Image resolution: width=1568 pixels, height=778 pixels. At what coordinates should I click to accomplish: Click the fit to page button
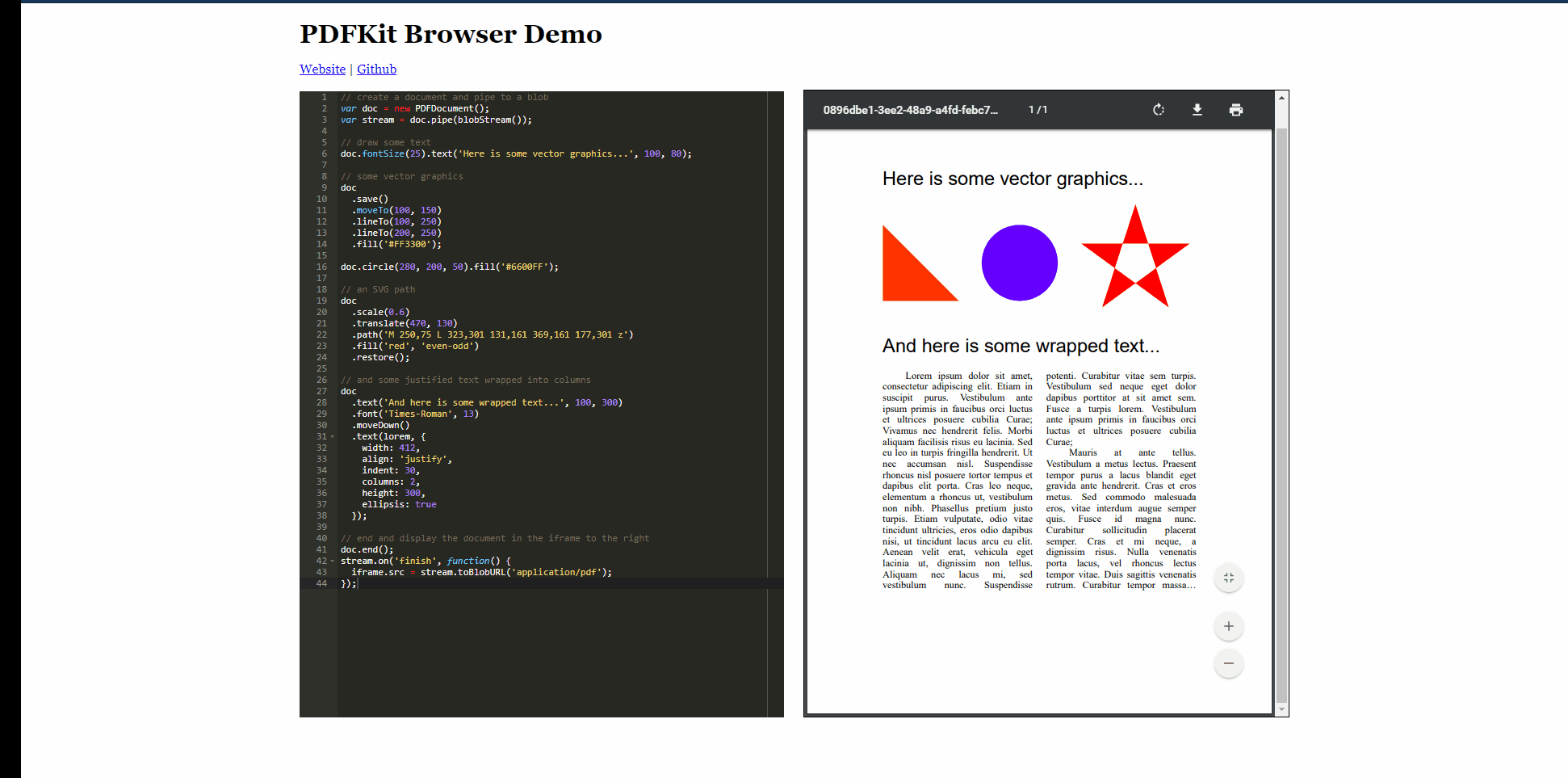(x=1229, y=578)
